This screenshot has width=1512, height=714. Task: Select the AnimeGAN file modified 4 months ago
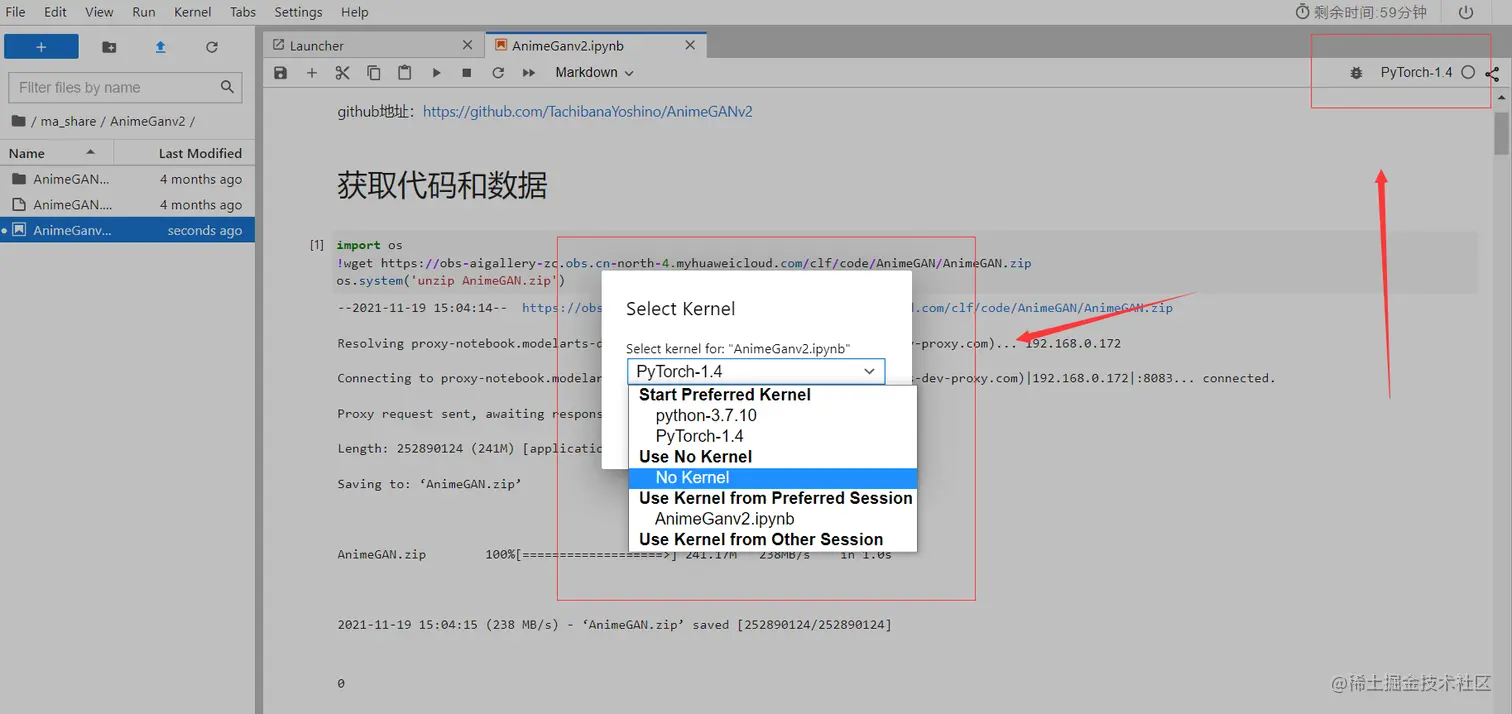click(128, 204)
